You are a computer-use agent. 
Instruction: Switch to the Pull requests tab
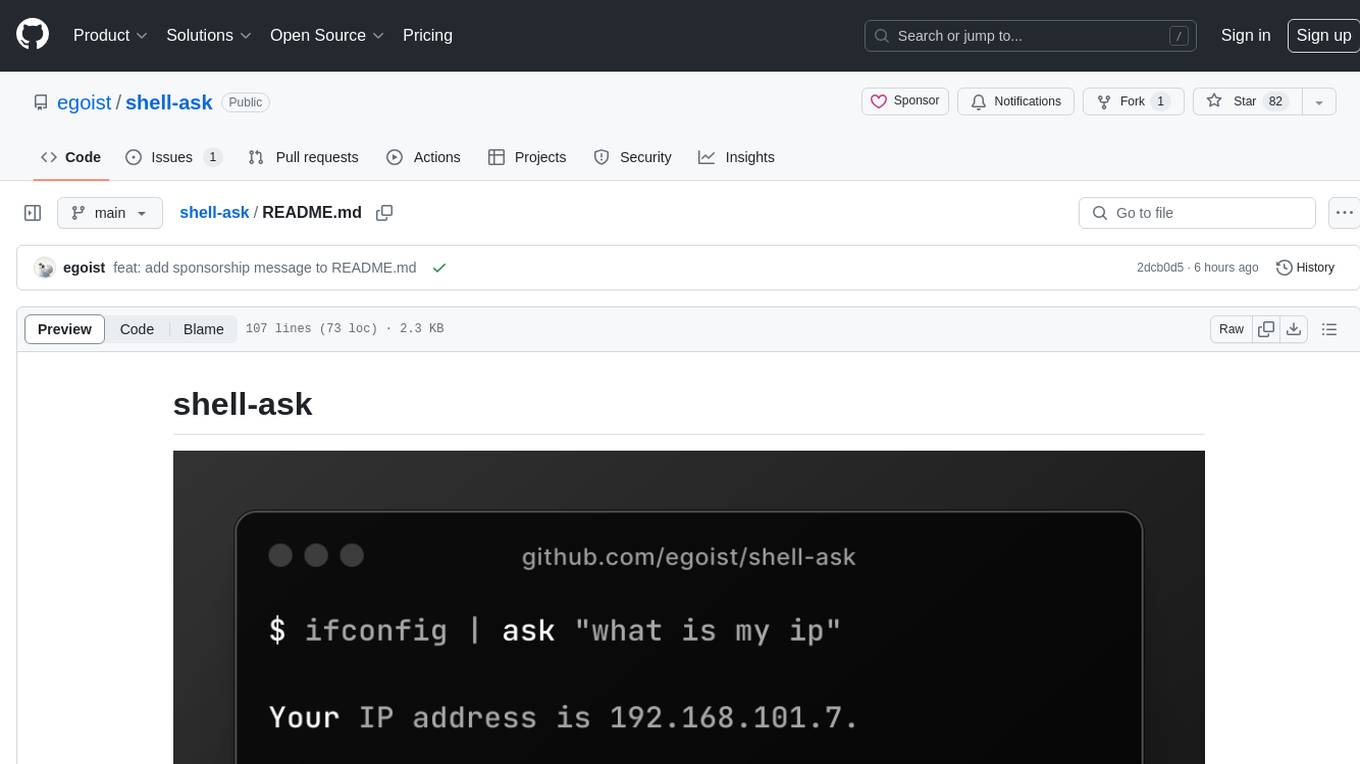pos(303,157)
